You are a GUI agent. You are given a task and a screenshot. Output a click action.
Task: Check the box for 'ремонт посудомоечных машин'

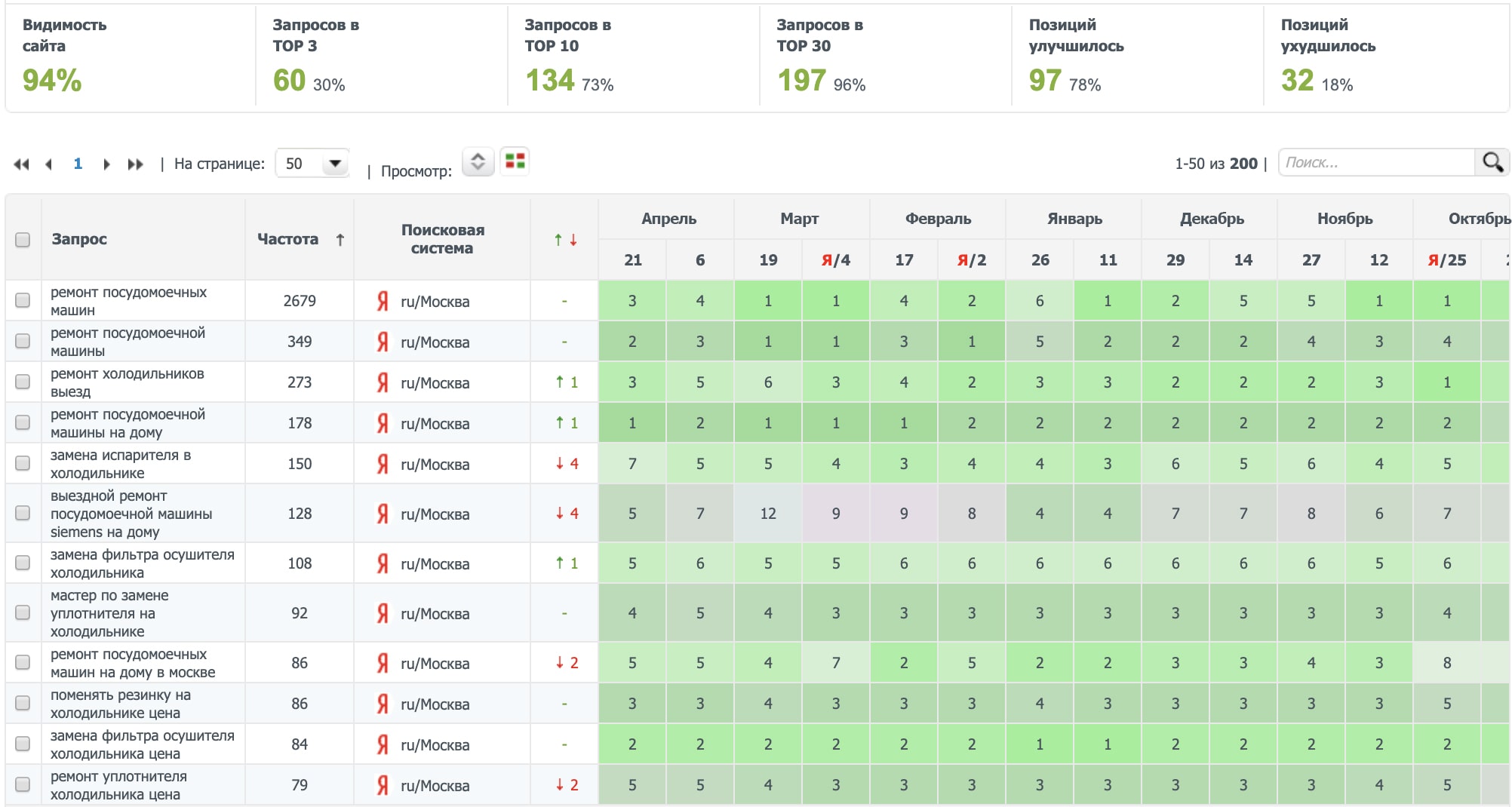coord(23,300)
